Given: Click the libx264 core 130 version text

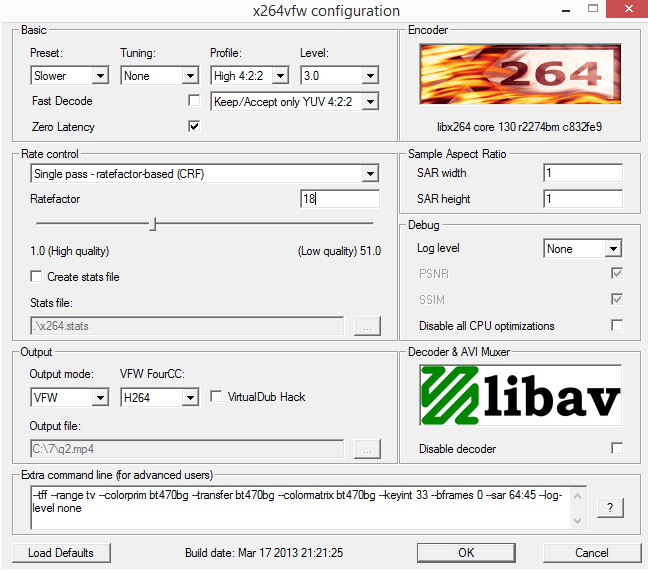Looking at the screenshot, I should click(519, 127).
